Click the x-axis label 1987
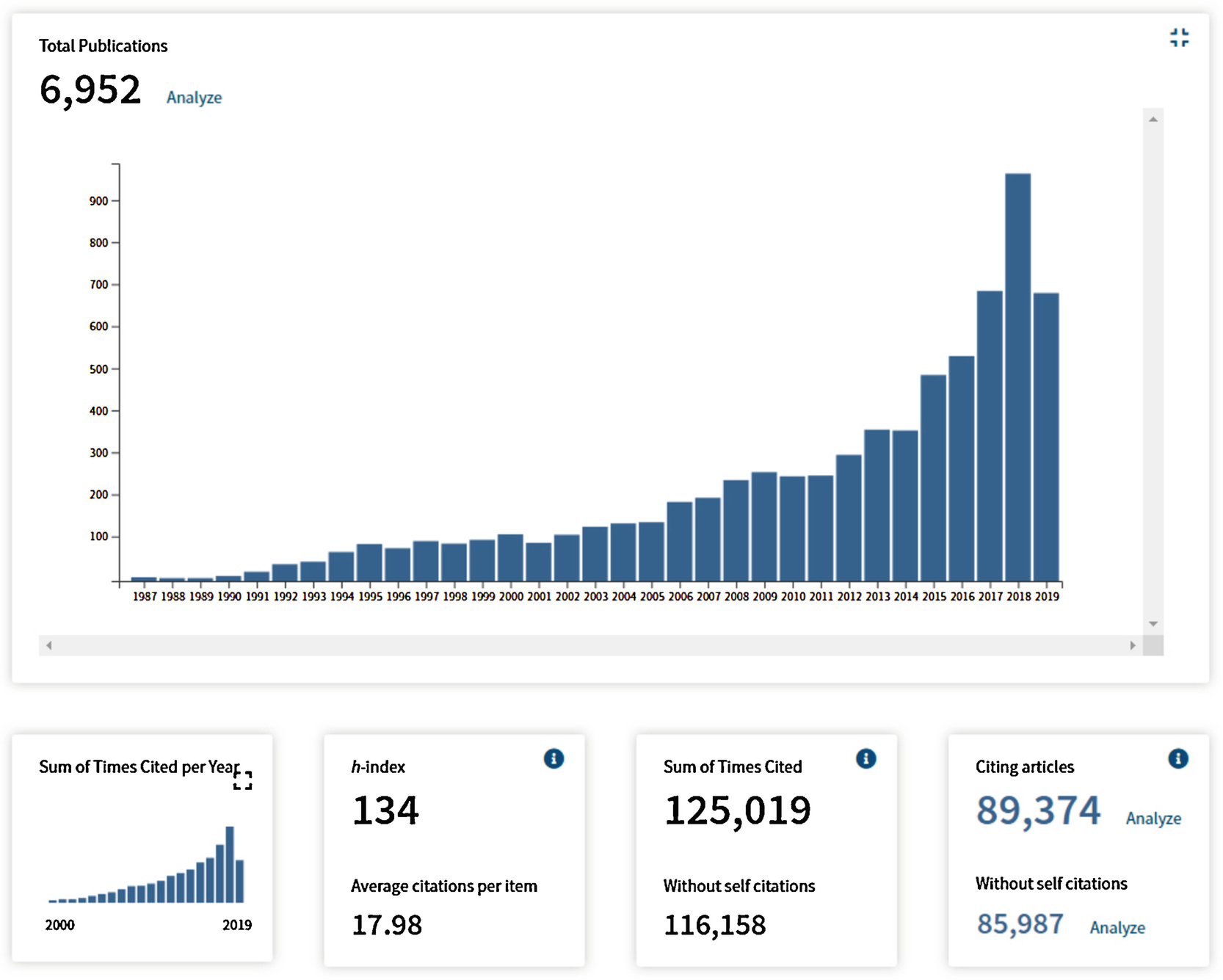The height and width of the screenshot is (980, 1223). [145, 597]
